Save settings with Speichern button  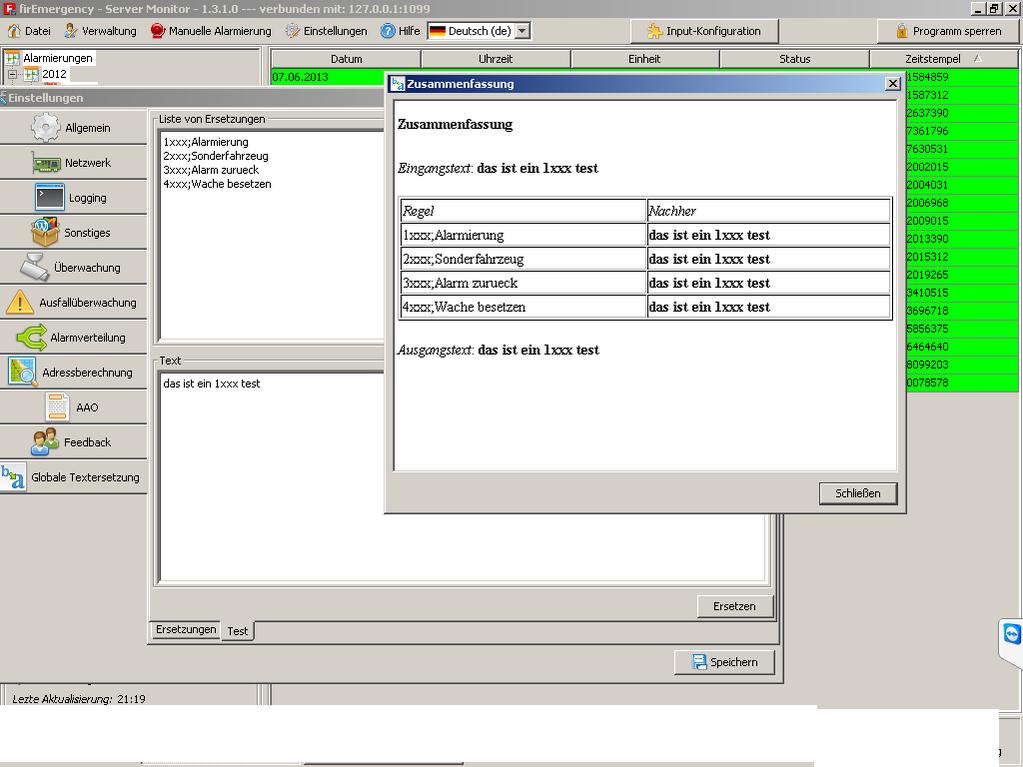724,662
